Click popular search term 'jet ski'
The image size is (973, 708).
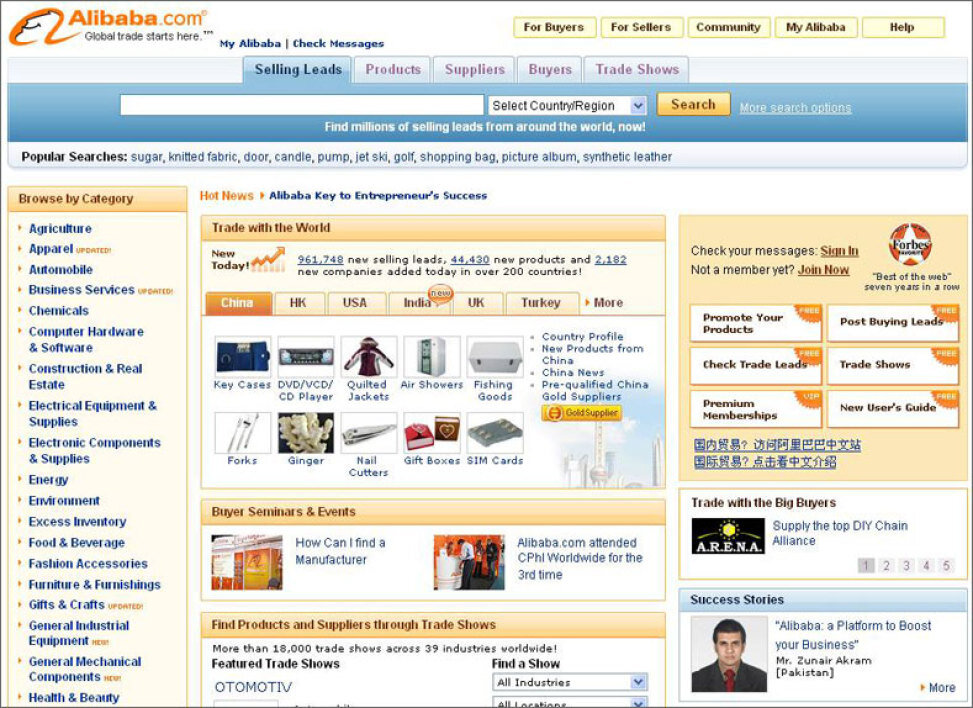click(371, 157)
